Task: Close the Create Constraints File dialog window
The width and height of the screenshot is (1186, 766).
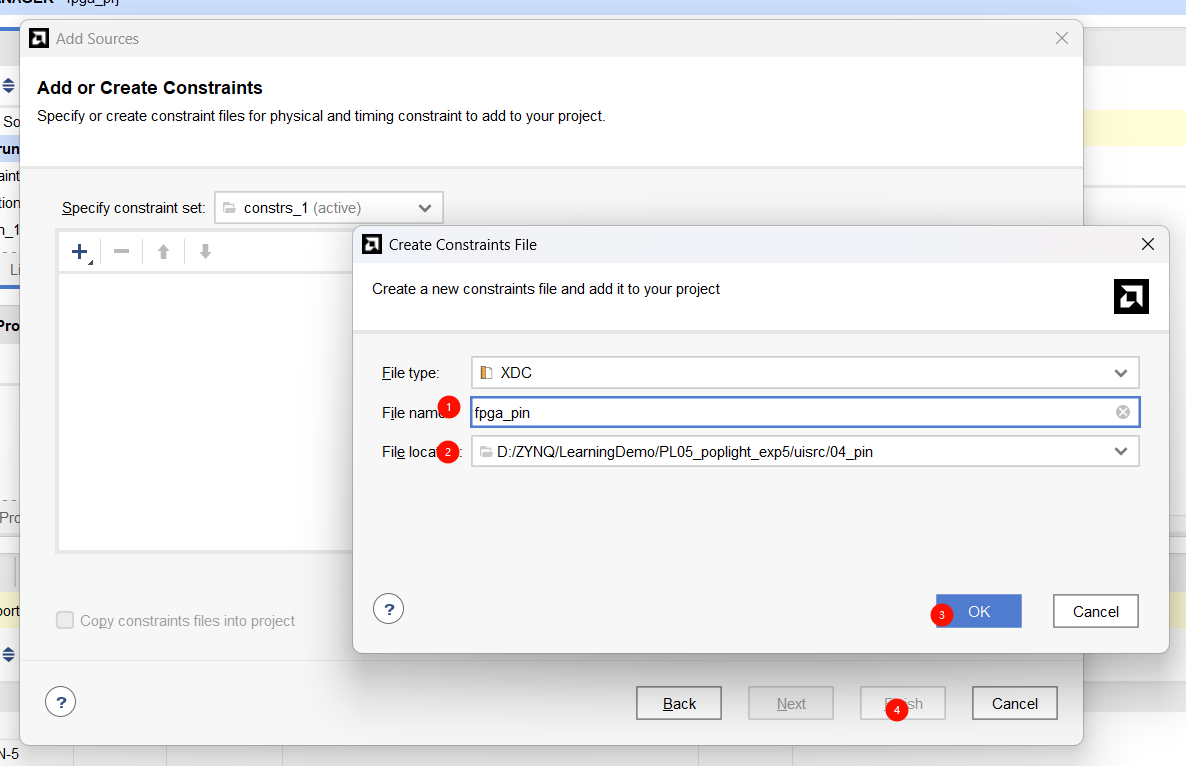Action: (x=1148, y=244)
